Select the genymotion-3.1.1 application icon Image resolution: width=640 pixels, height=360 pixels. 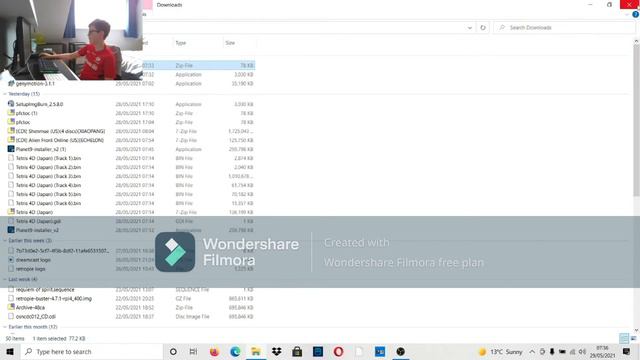point(11,83)
